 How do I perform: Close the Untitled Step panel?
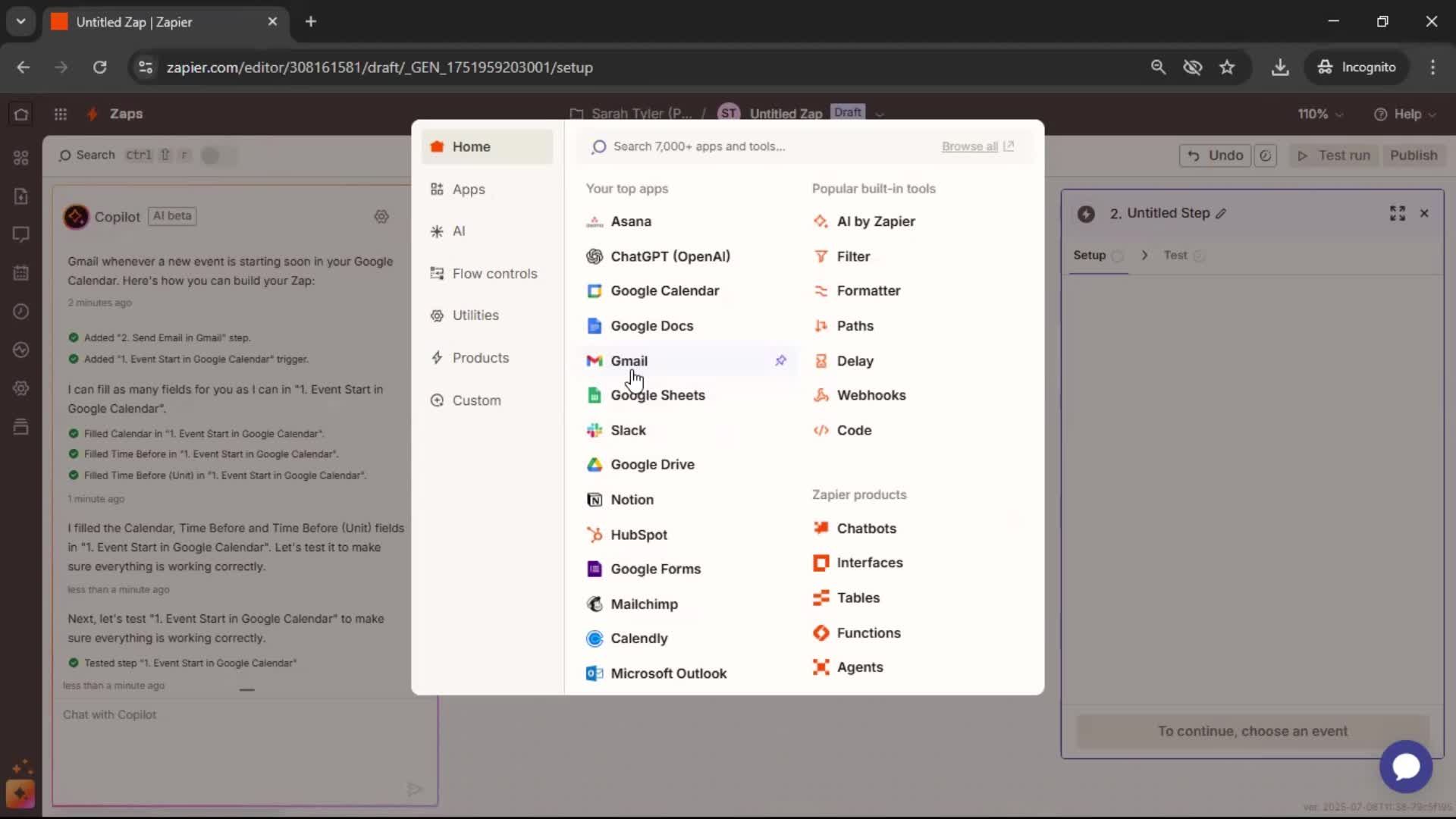(1424, 213)
